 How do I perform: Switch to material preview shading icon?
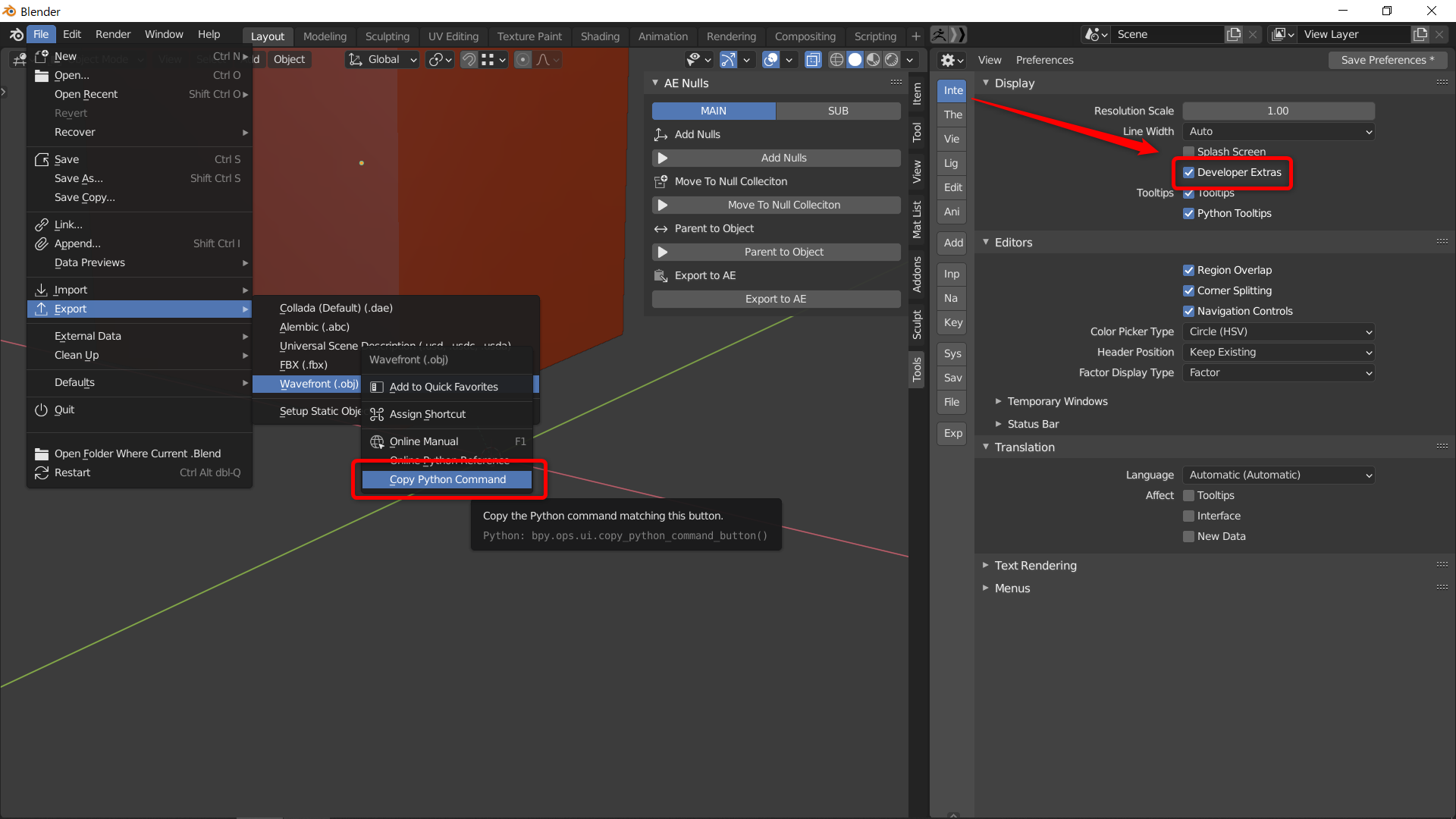point(874,60)
